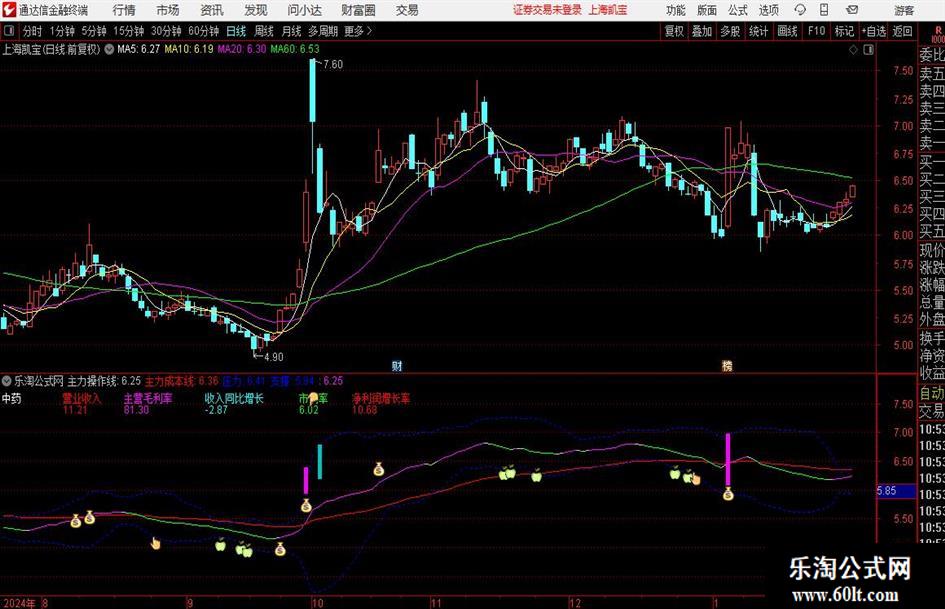The image size is (945, 609).
Task: Select the 日线 daily period
Action: click(236, 31)
